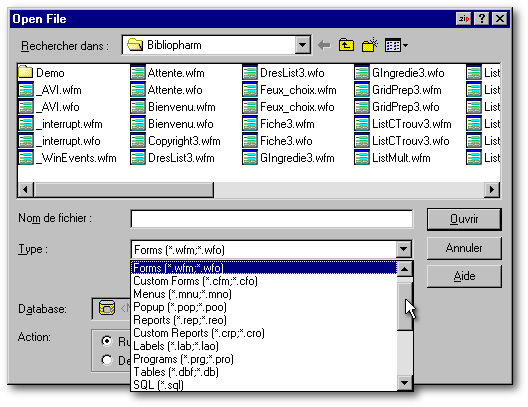Go up one folder level

pos(346,45)
